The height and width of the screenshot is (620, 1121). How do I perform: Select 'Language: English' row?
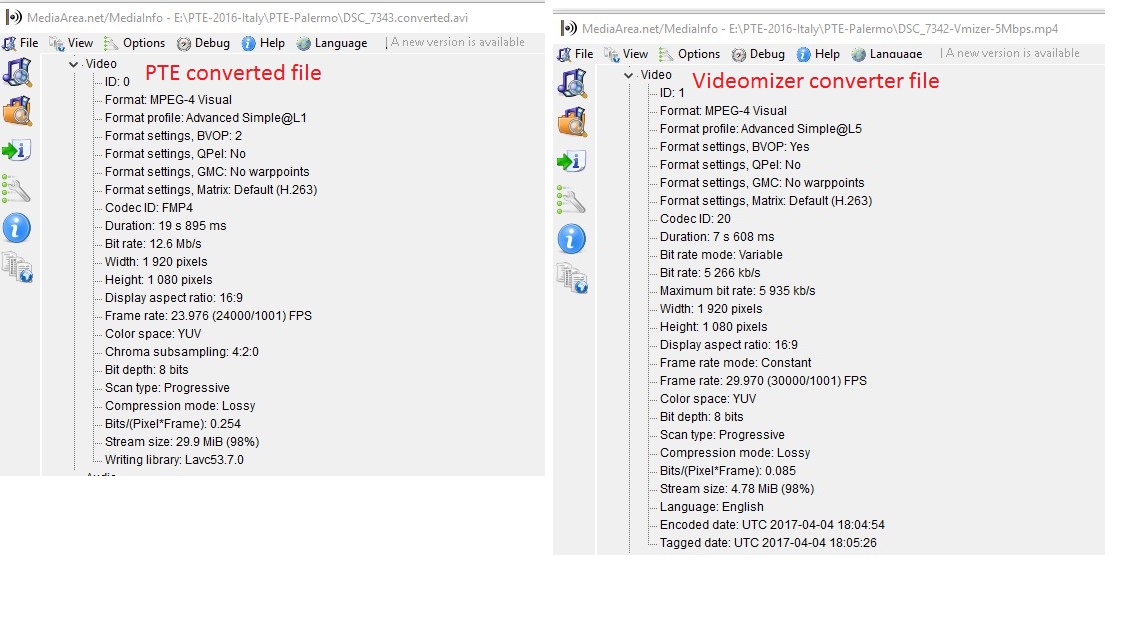pyautogui.click(x=712, y=507)
